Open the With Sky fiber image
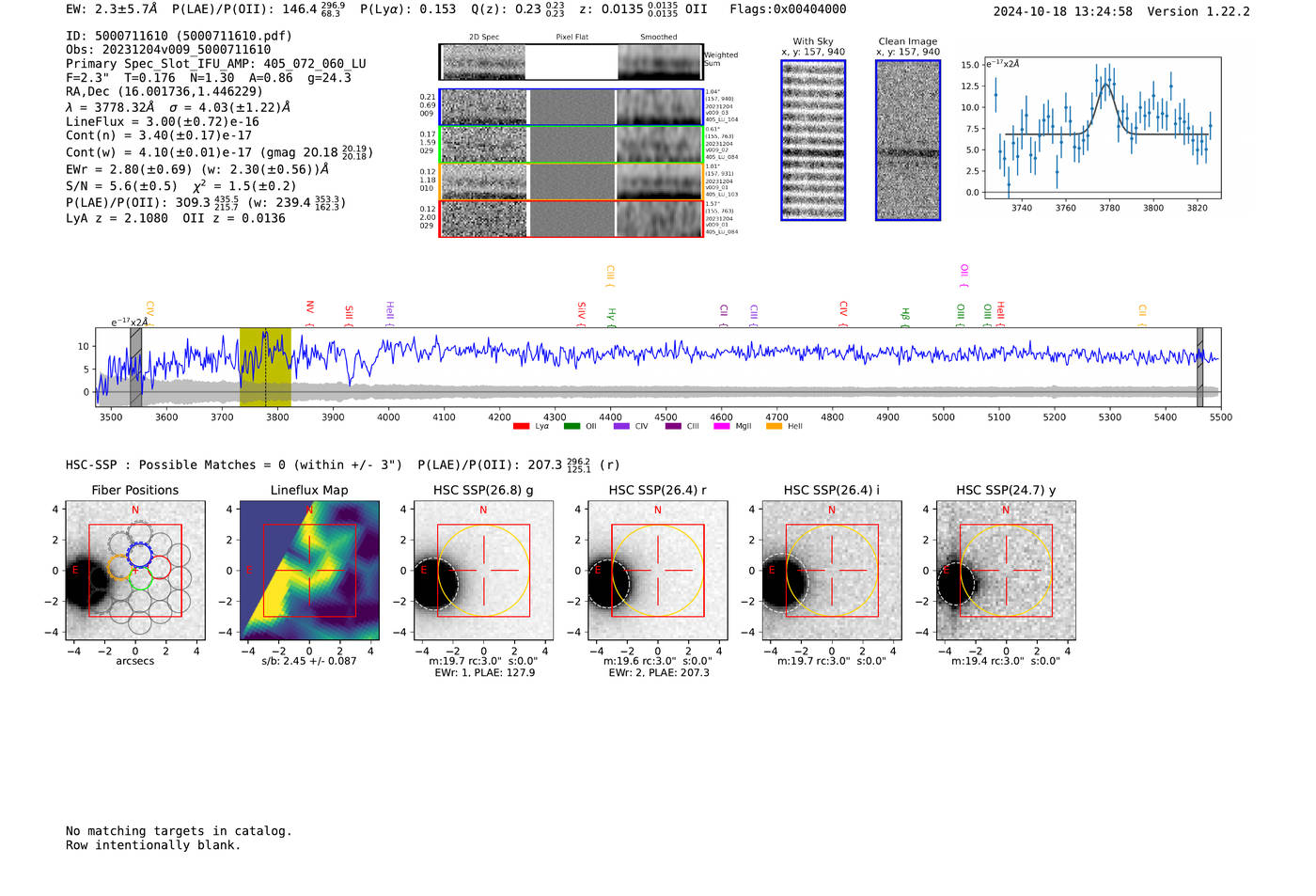Image resolution: width=1316 pixels, height=896 pixels. [813, 140]
